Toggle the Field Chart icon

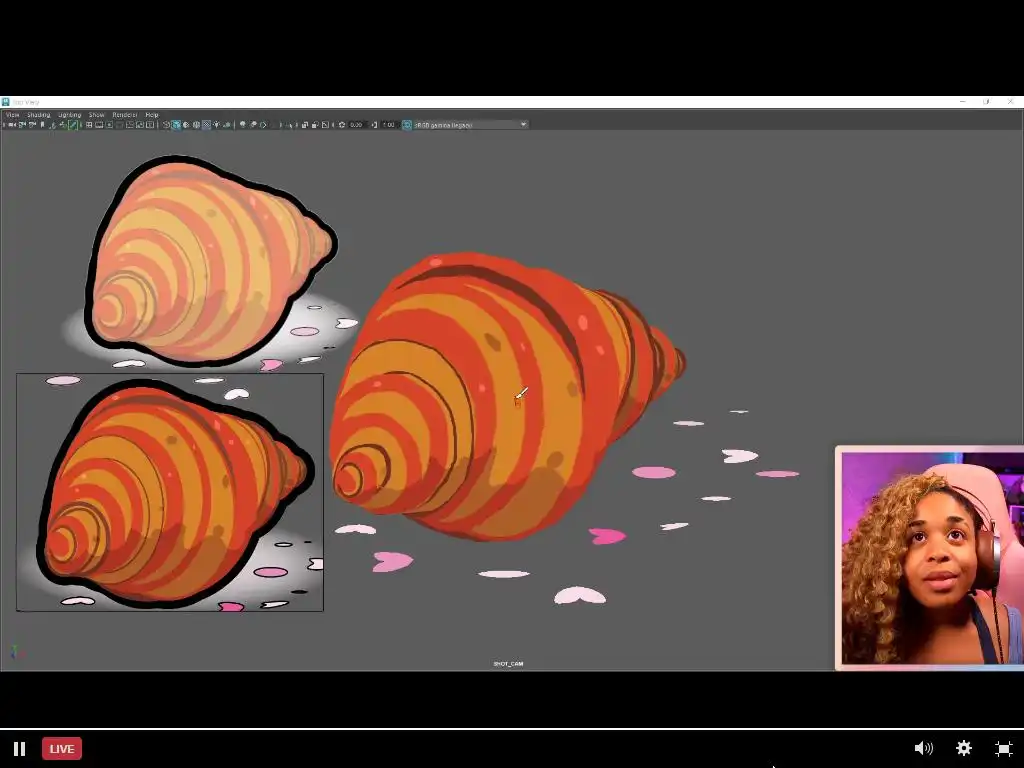pos(130,125)
